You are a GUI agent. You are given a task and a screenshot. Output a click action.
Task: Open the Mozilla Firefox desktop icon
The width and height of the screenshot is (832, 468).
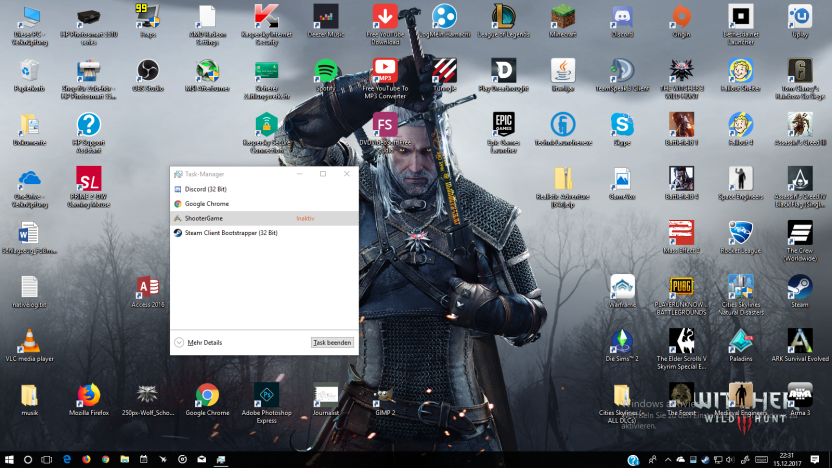click(89, 395)
